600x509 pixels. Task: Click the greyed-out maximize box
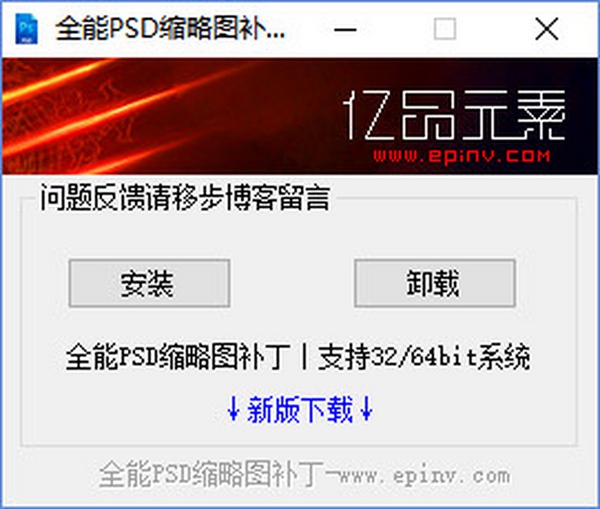coord(445,29)
